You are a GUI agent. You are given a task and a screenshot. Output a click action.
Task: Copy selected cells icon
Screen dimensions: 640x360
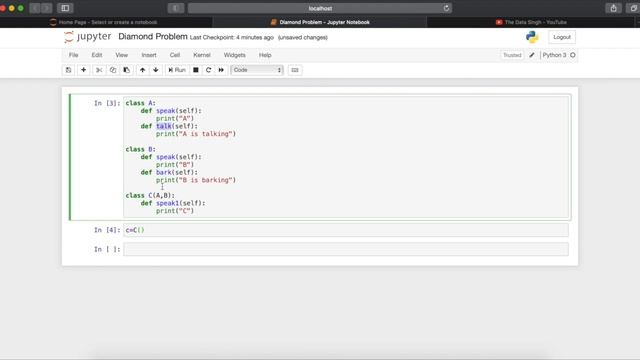(113, 70)
